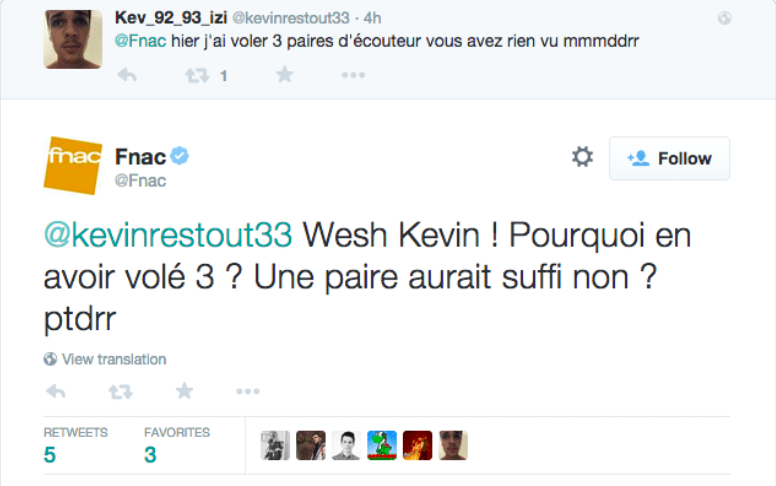Open more options under Fnac's tweet
This screenshot has height=486, width=776.
pyautogui.click(x=248, y=391)
